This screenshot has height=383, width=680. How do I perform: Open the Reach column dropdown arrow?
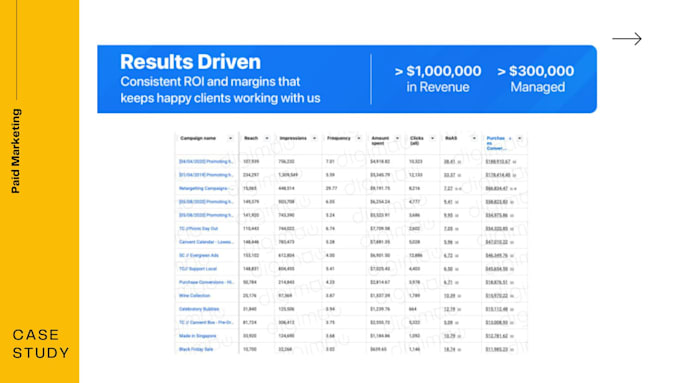tap(267, 138)
